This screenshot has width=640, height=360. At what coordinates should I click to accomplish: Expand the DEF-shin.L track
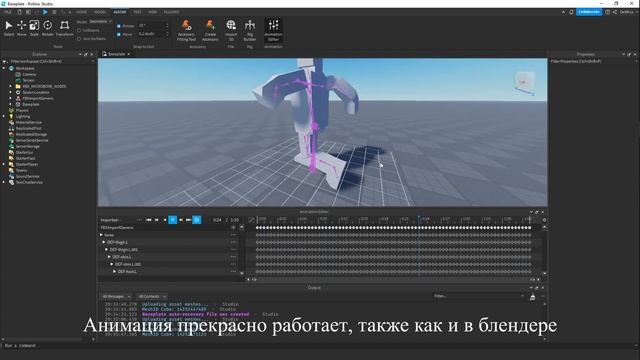pos(109,257)
